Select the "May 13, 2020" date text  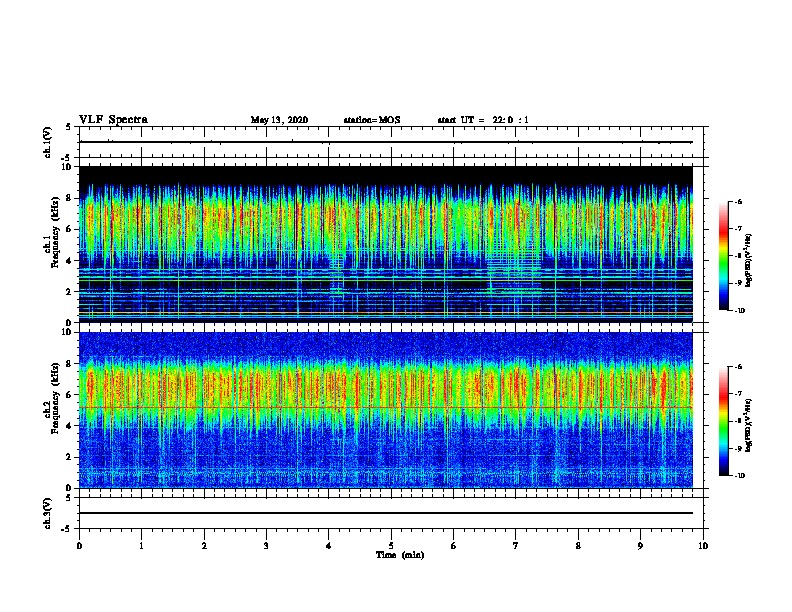[x=279, y=120]
